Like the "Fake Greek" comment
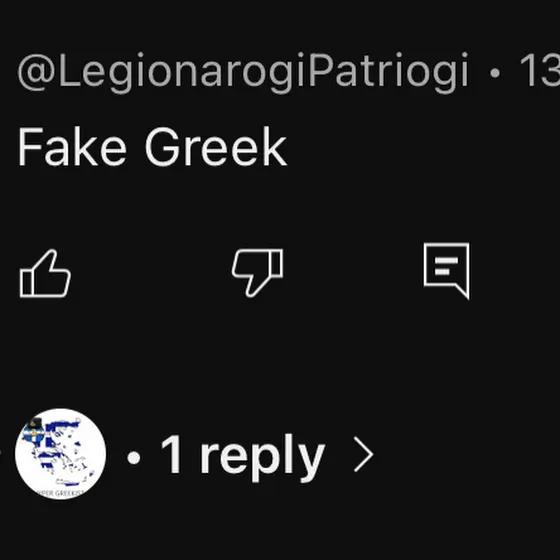The width and height of the screenshot is (560, 560). 45,273
